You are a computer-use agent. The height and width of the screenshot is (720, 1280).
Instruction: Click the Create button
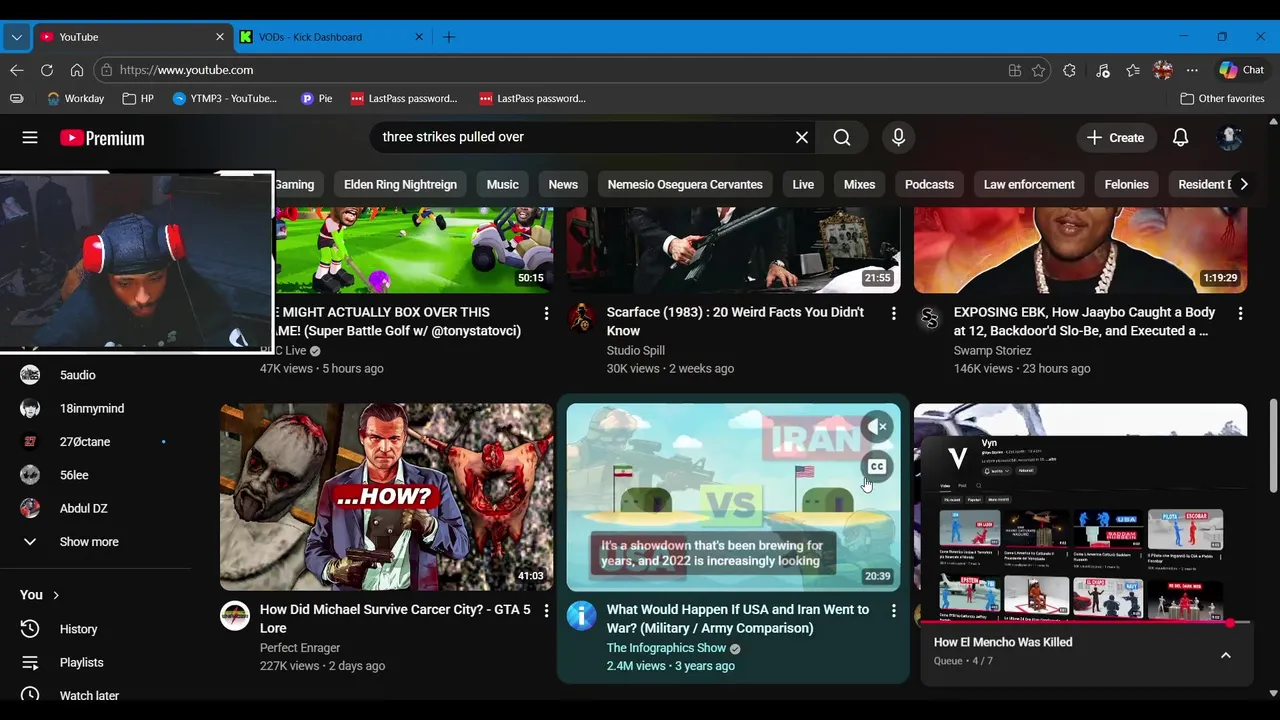point(1116,138)
